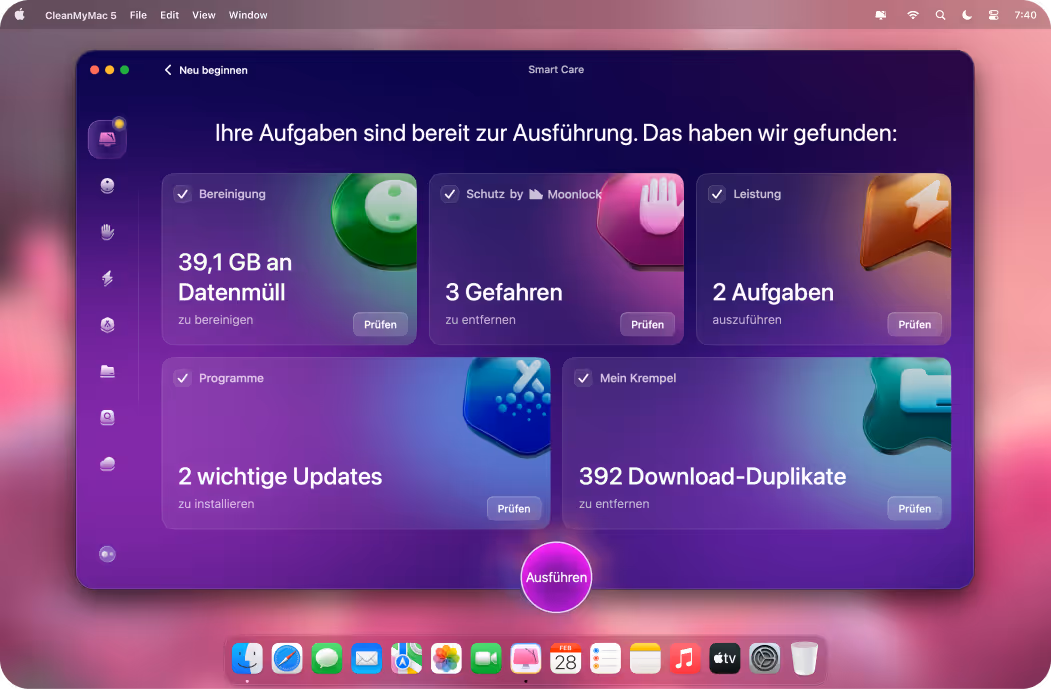Click the '39,1 GB an Datenmüll' text
The width and height of the screenshot is (1051, 689).
pos(235,277)
